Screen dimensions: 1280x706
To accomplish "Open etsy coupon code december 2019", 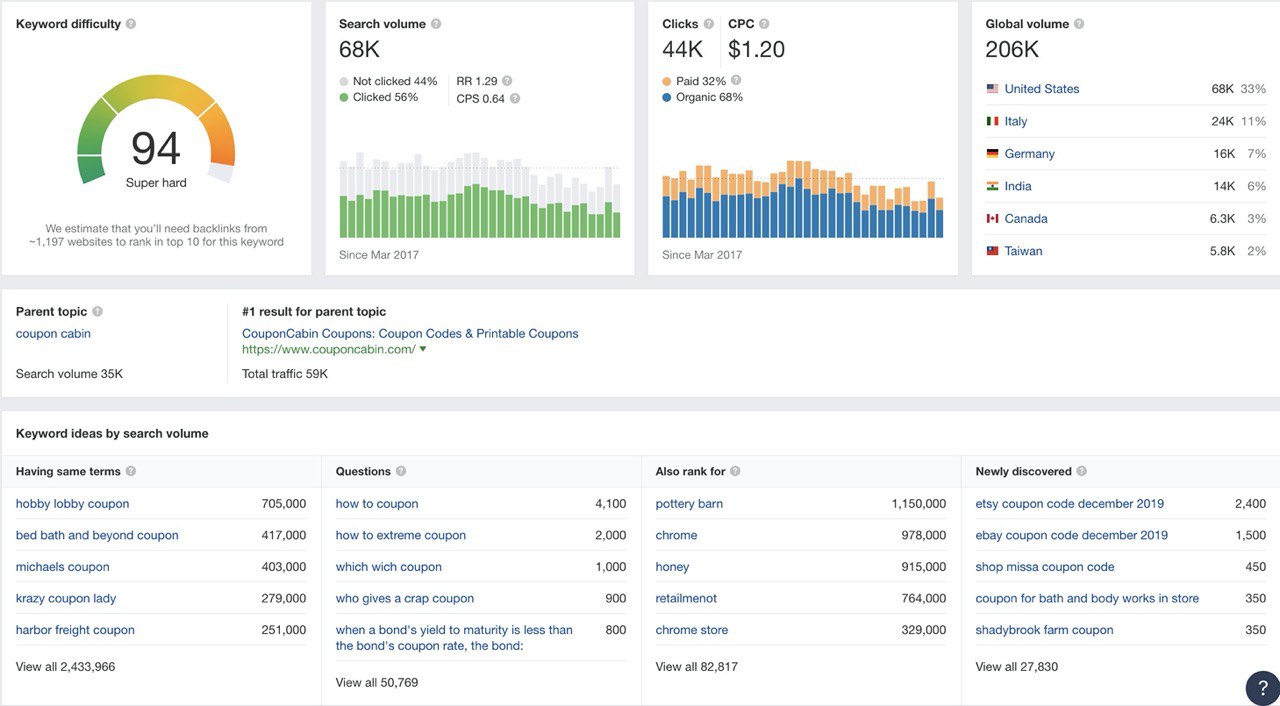I will point(1069,504).
